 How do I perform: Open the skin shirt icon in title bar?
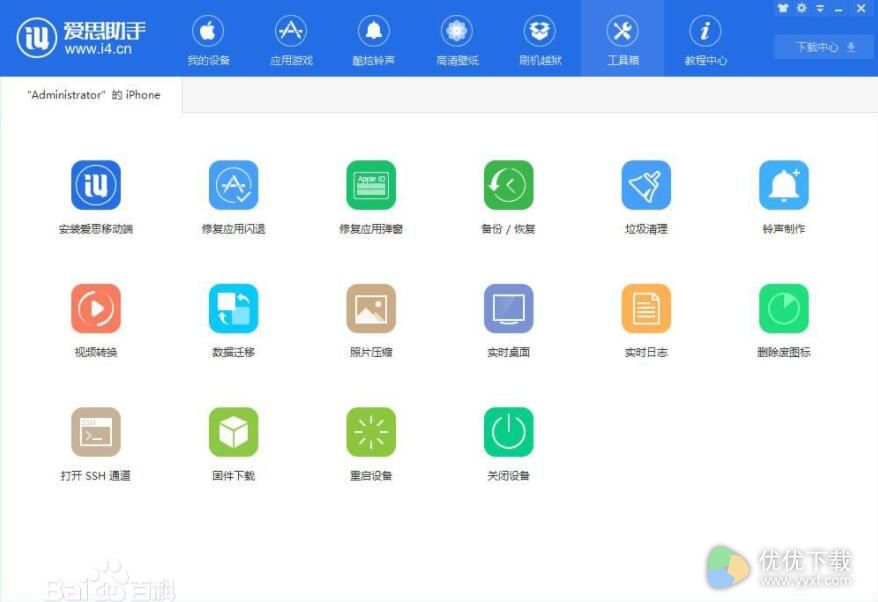[x=783, y=8]
